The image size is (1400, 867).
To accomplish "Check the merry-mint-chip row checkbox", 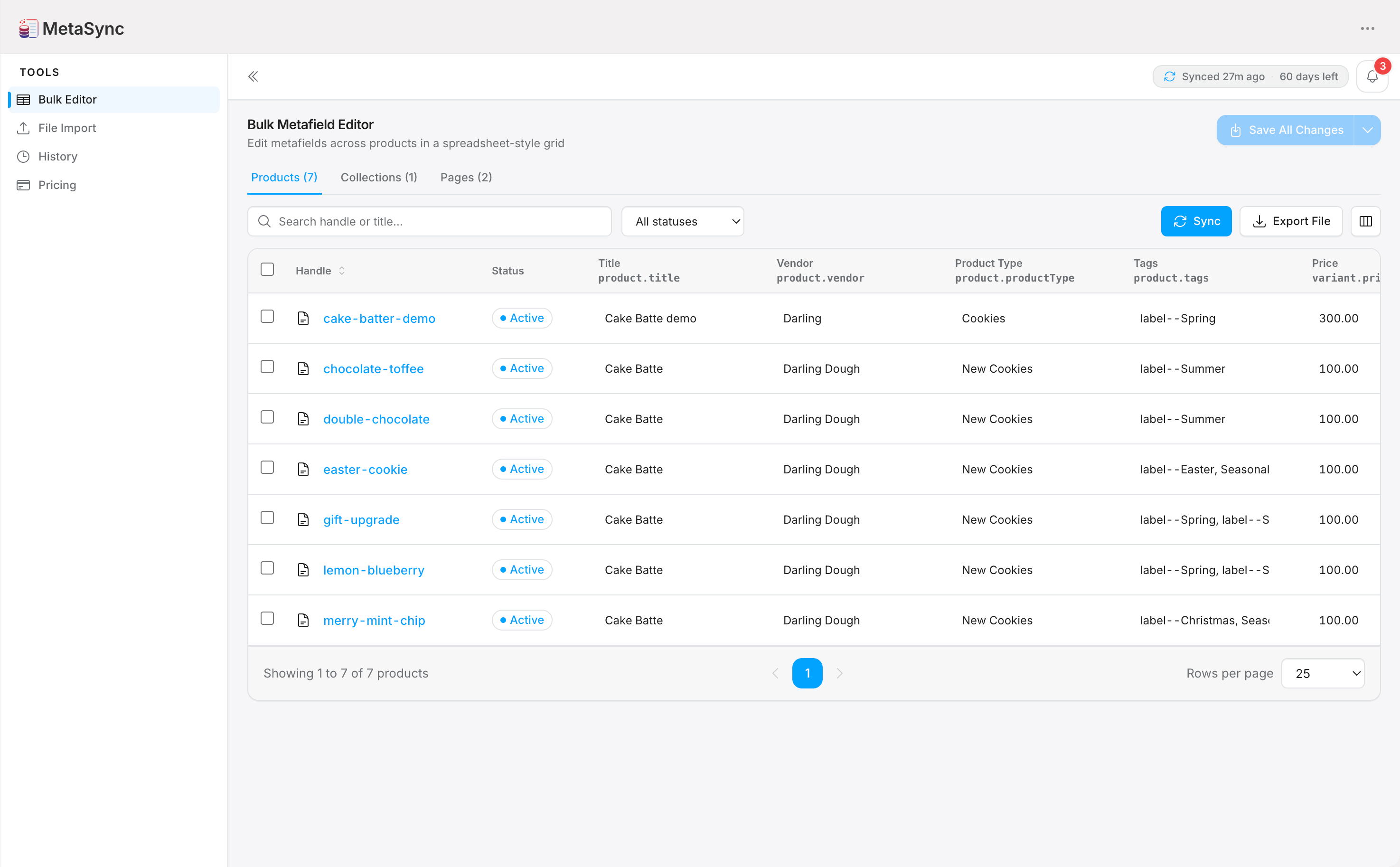I will coord(267,619).
